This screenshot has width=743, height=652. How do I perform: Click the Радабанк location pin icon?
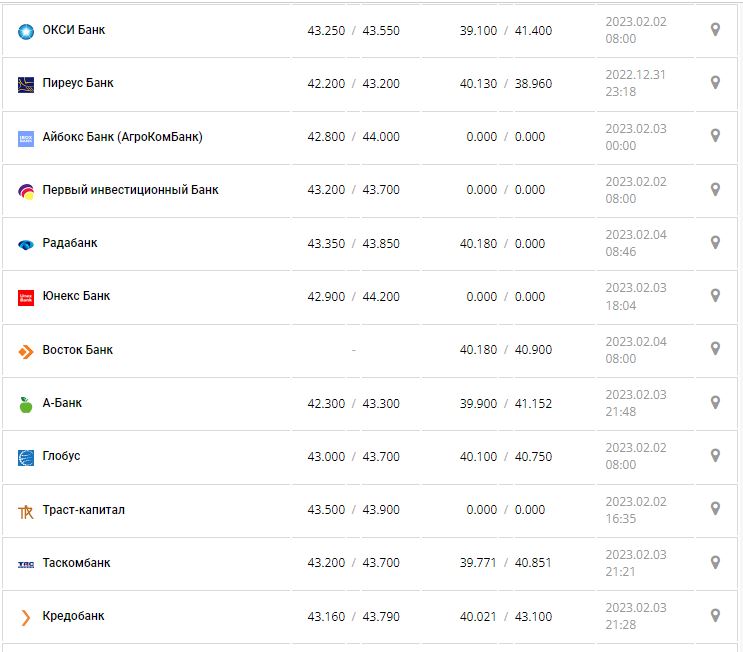point(715,243)
